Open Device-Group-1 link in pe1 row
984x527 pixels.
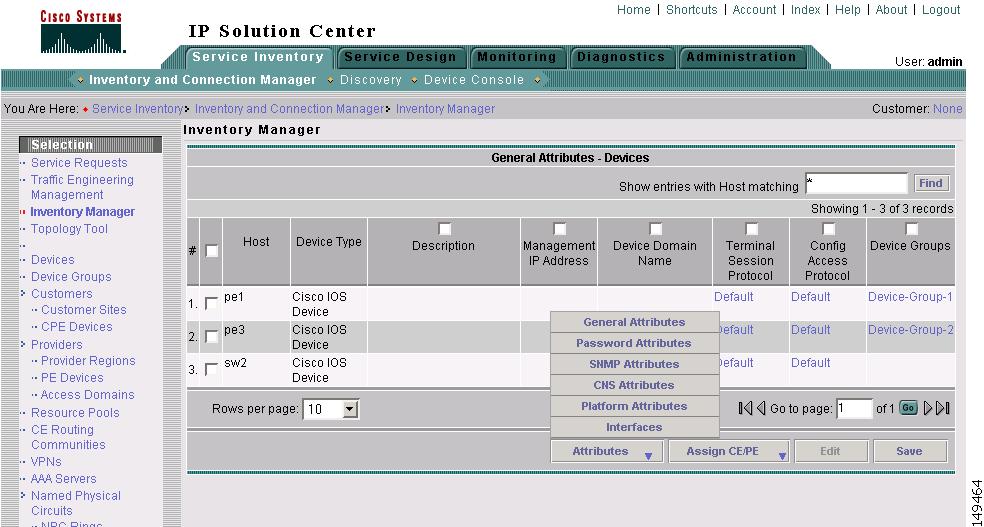(911, 297)
